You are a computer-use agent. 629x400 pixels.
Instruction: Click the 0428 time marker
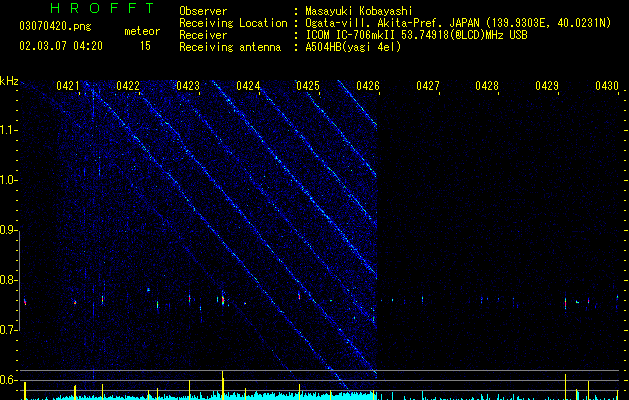pyautogui.click(x=487, y=85)
